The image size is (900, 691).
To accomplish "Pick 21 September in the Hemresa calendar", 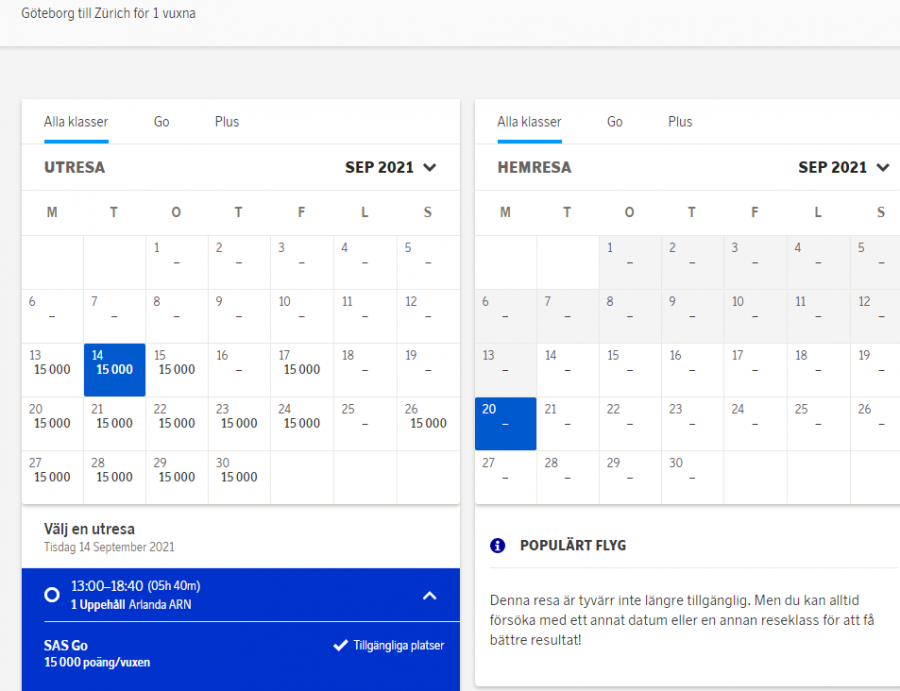I will [x=567, y=424].
